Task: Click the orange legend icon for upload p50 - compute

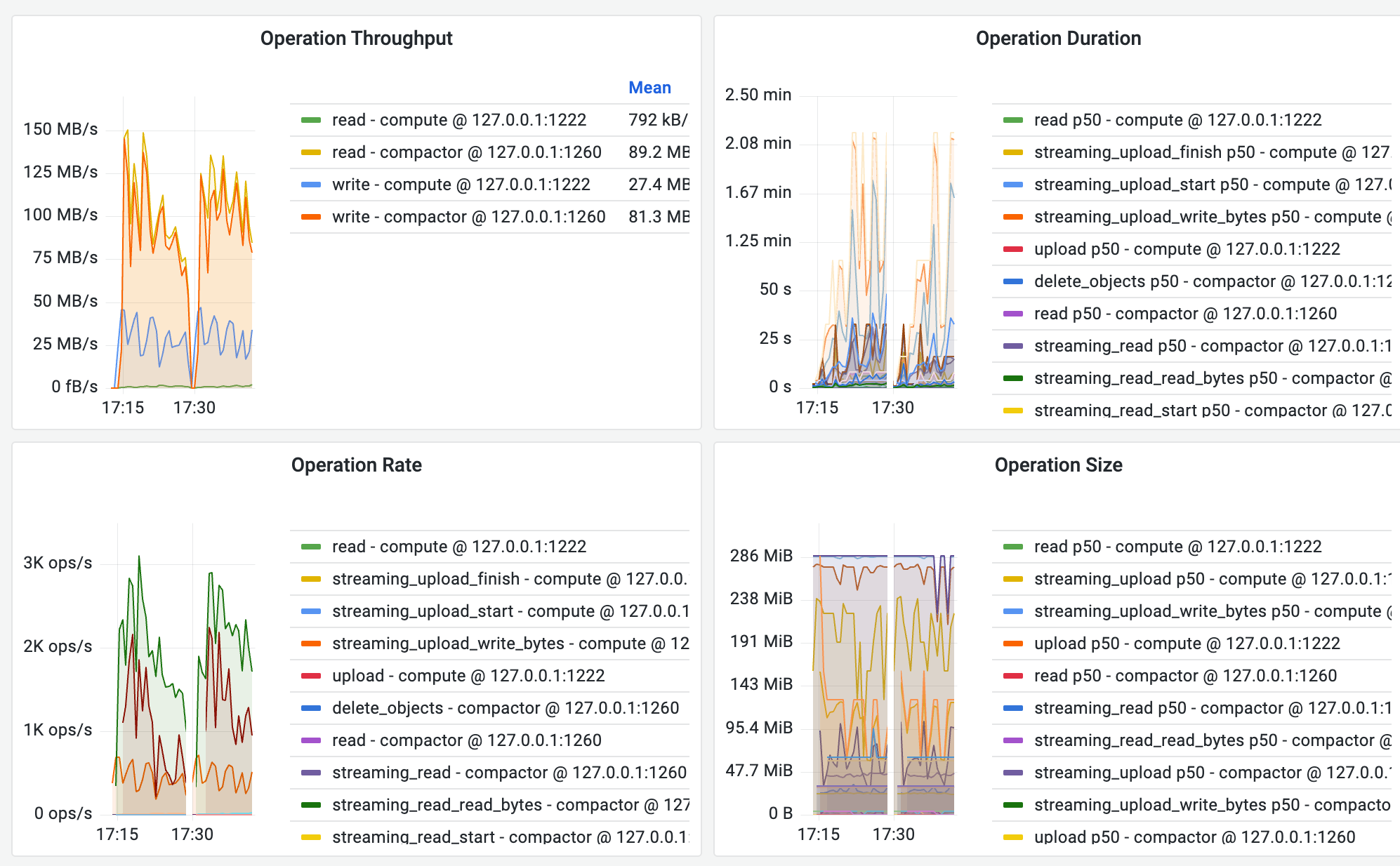Action: [x=1013, y=643]
